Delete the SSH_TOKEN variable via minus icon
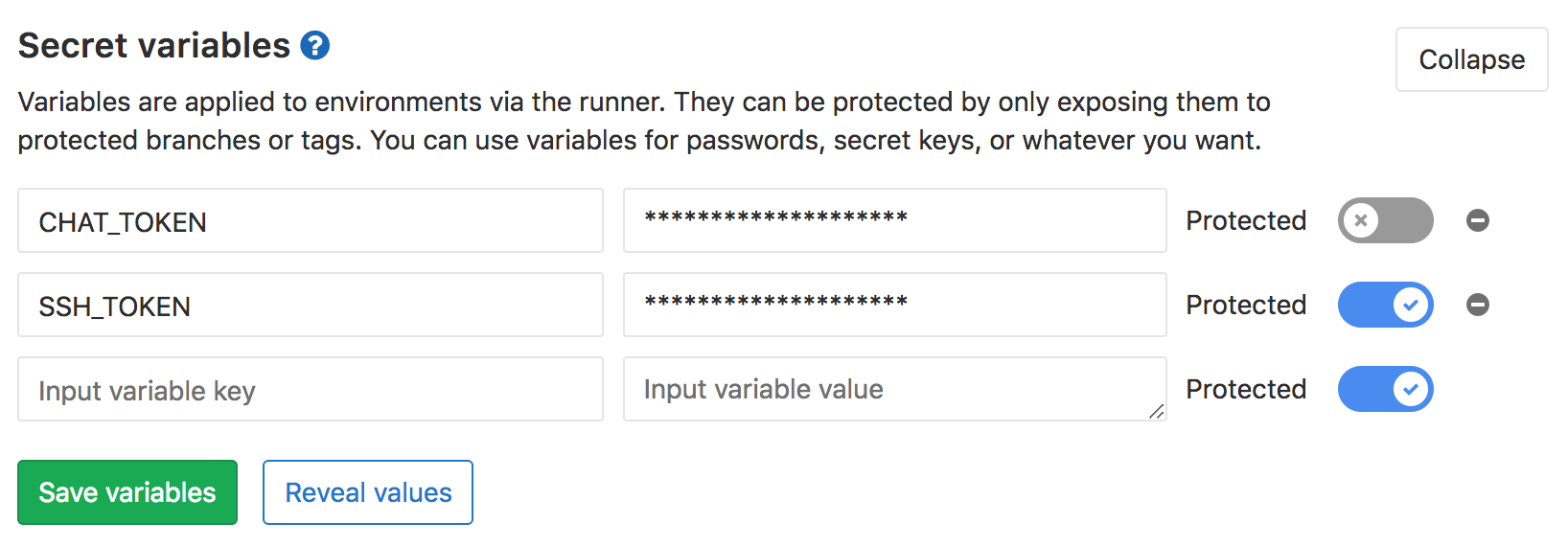Screen dimensions: 1568x546 coord(1477,305)
